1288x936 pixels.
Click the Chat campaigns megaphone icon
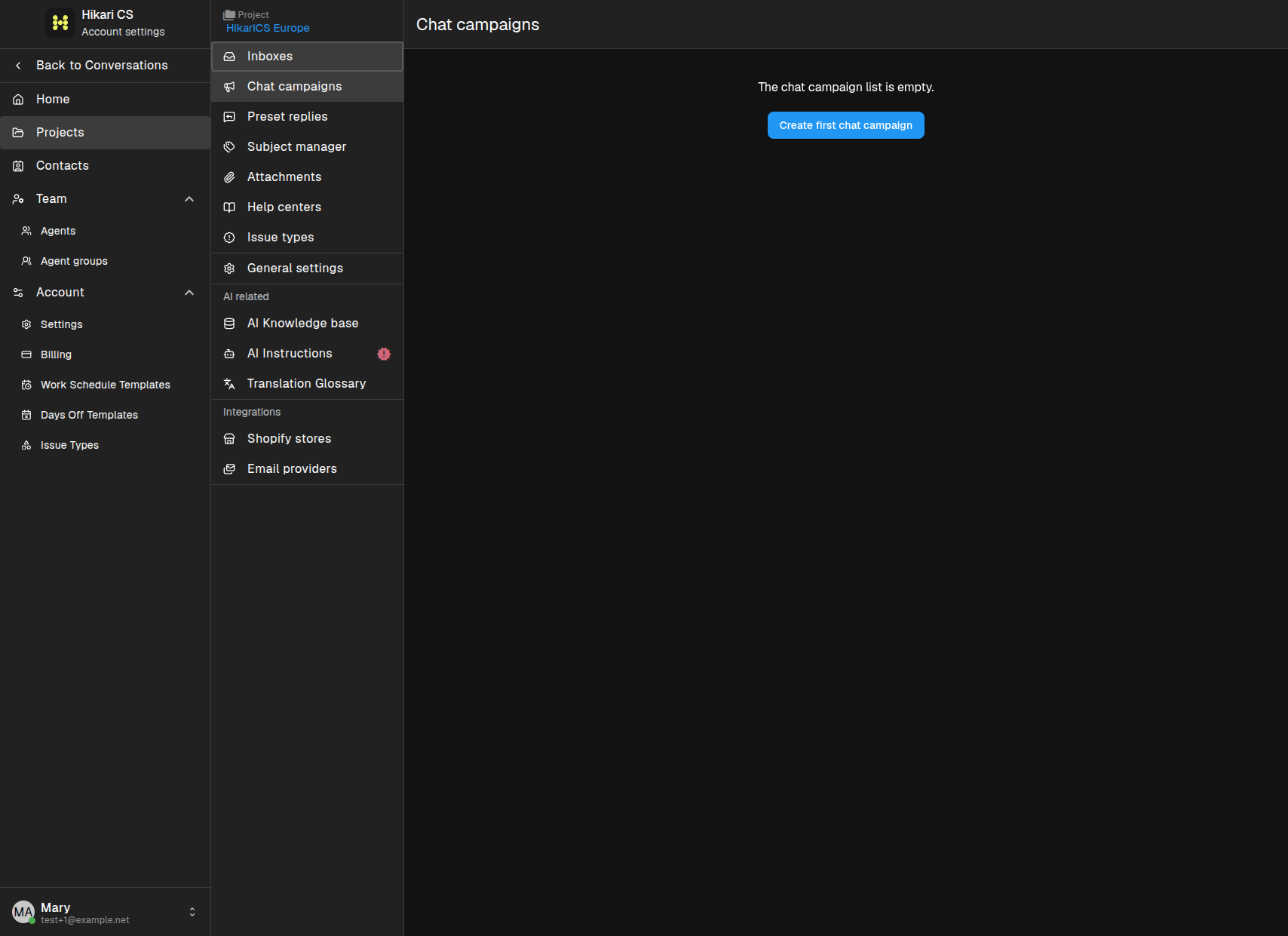[229, 87]
